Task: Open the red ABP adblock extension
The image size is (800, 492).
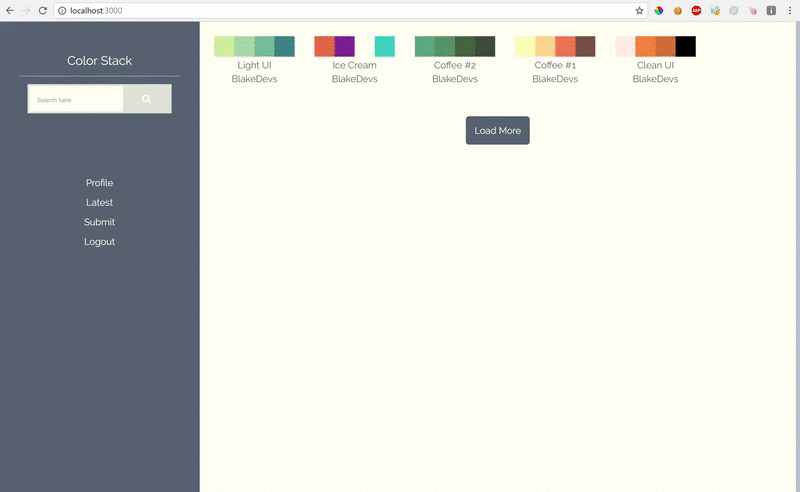Action: 696,10
